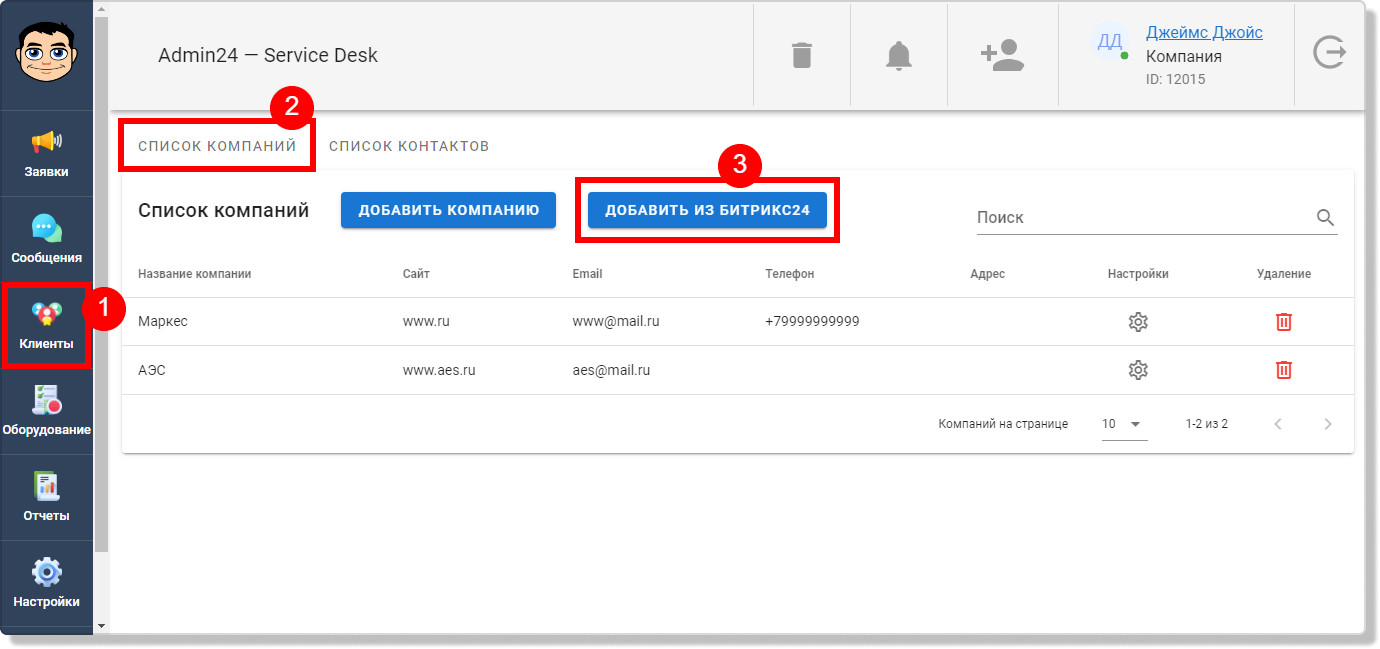This screenshot has height=649, width=1380.
Task: Click the add user icon in header
Action: click(x=1002, y=55)
